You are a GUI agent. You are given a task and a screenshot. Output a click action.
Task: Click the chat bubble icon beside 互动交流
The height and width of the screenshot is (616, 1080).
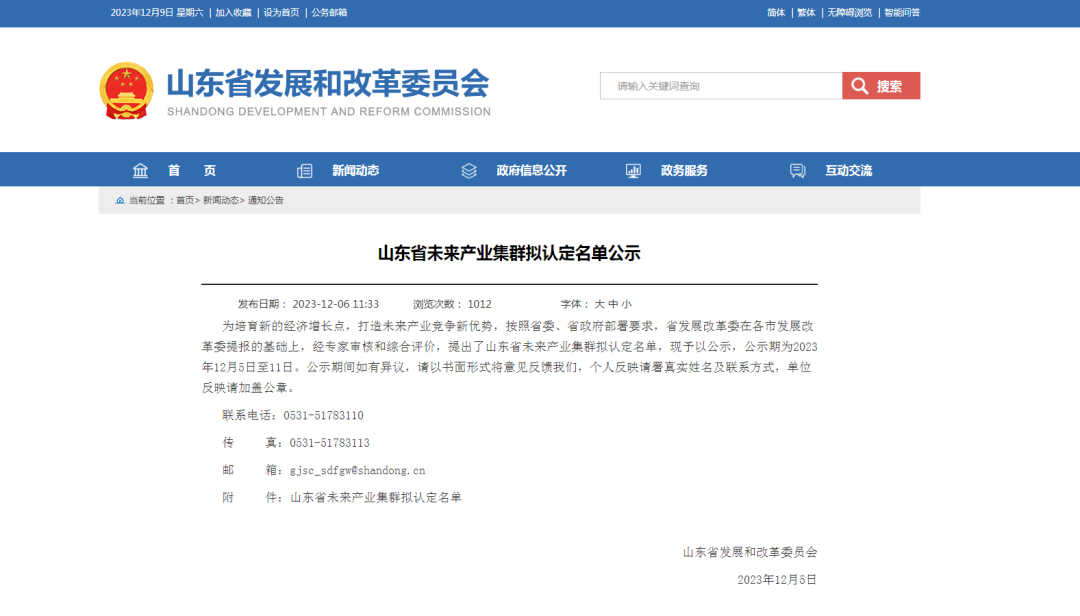coord(798,171)
